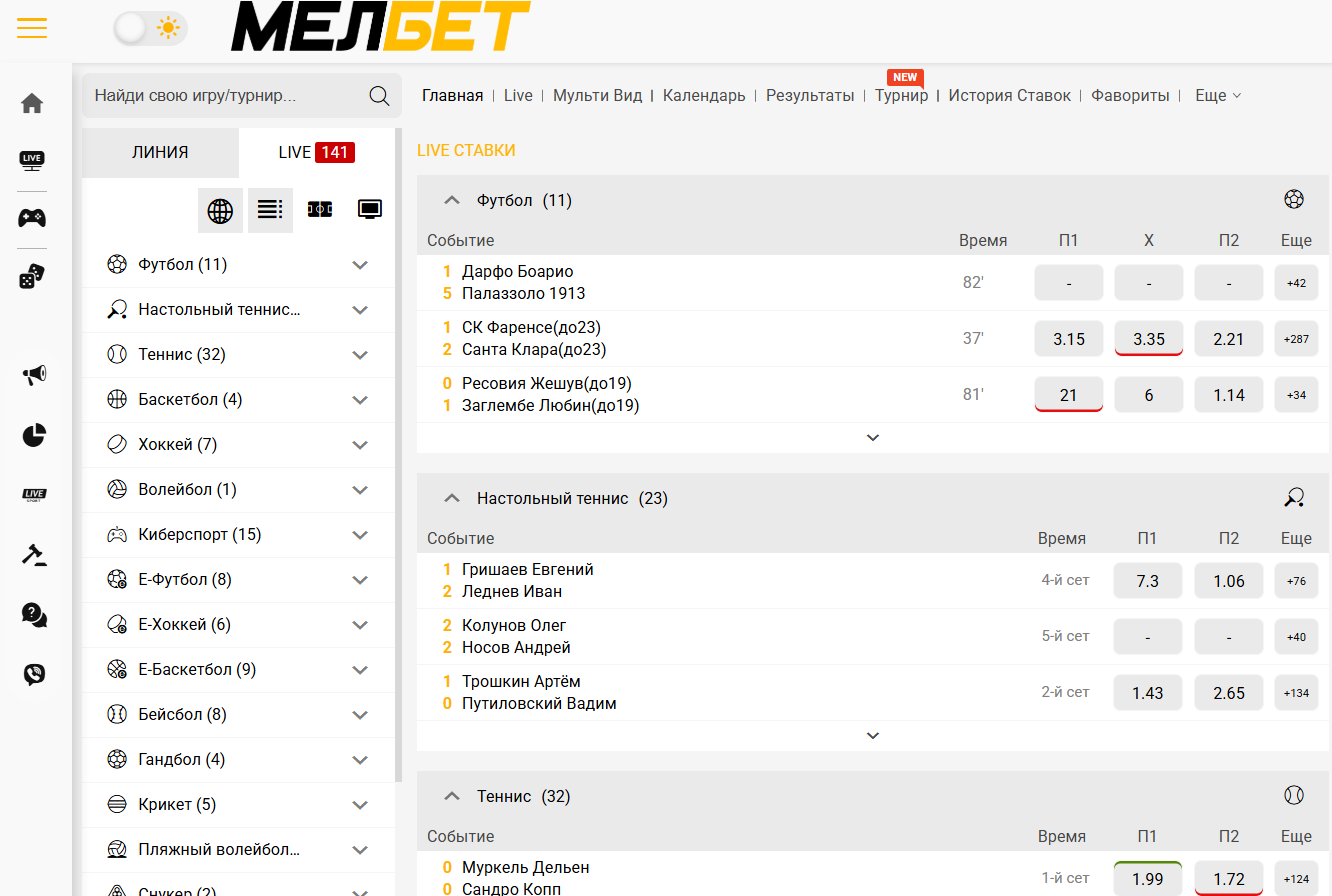Expand Настольный теннис in the sidebar
This screenshot has width=1332, height=896.
pos(360,310)
